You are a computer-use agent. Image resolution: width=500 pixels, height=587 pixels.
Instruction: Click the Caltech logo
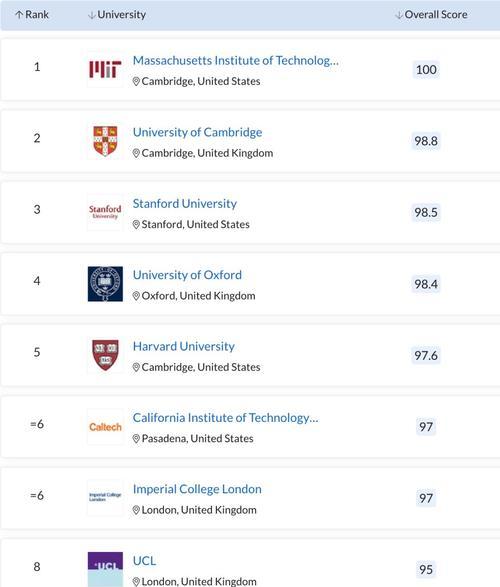coord(105,427)
